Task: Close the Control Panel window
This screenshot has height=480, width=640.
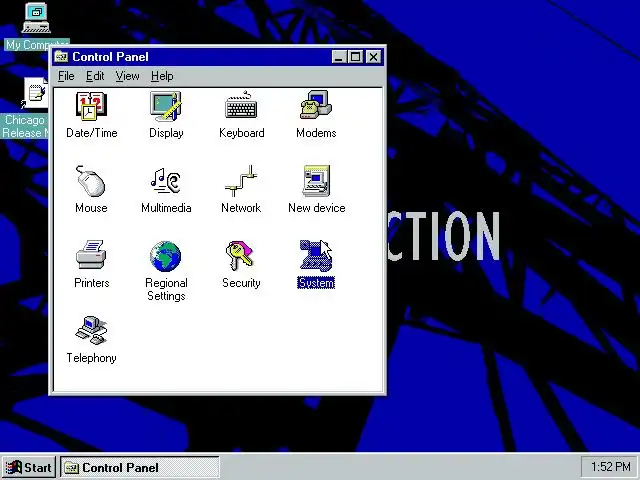Action: click(373, 57)
